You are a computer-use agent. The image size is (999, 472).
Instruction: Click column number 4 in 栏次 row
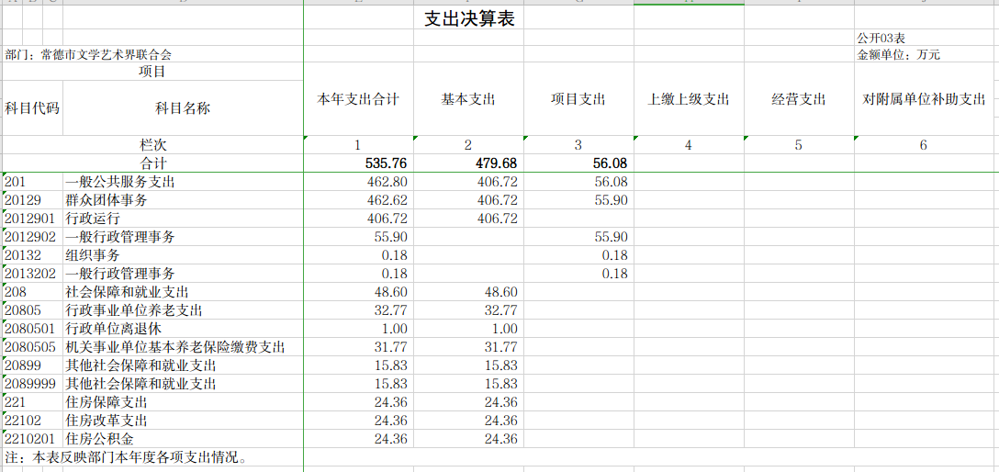coord(688,145)
